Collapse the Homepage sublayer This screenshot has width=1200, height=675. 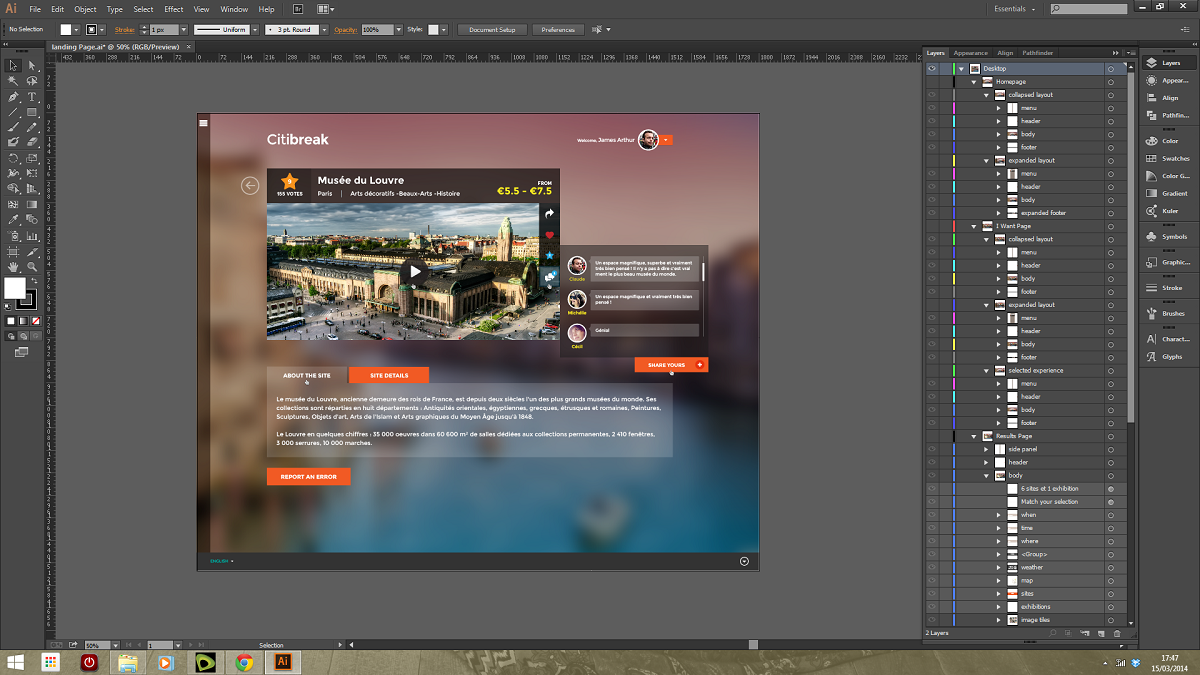(974, 82)
